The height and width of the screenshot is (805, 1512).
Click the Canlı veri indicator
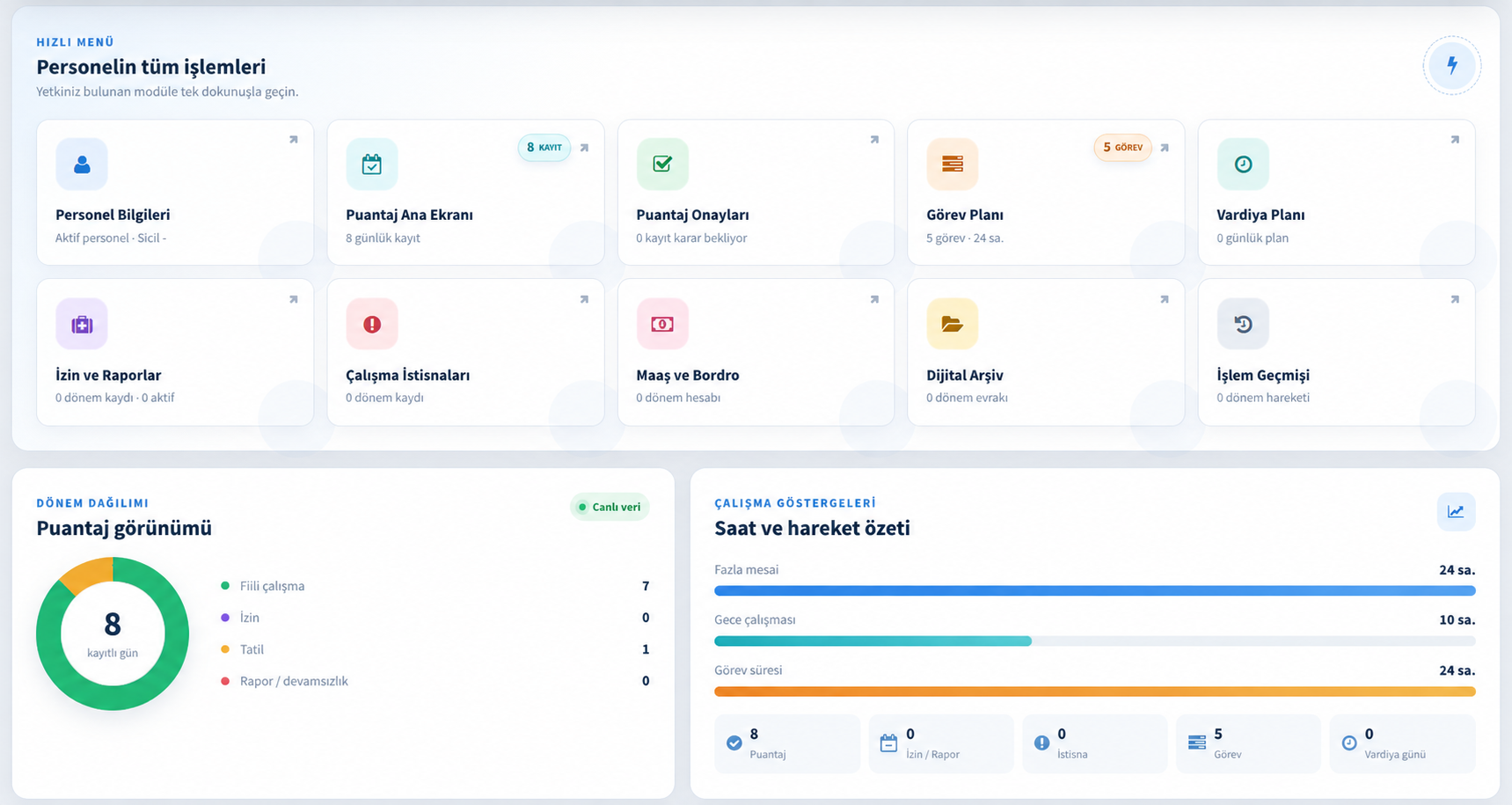(x=610, y=507)
